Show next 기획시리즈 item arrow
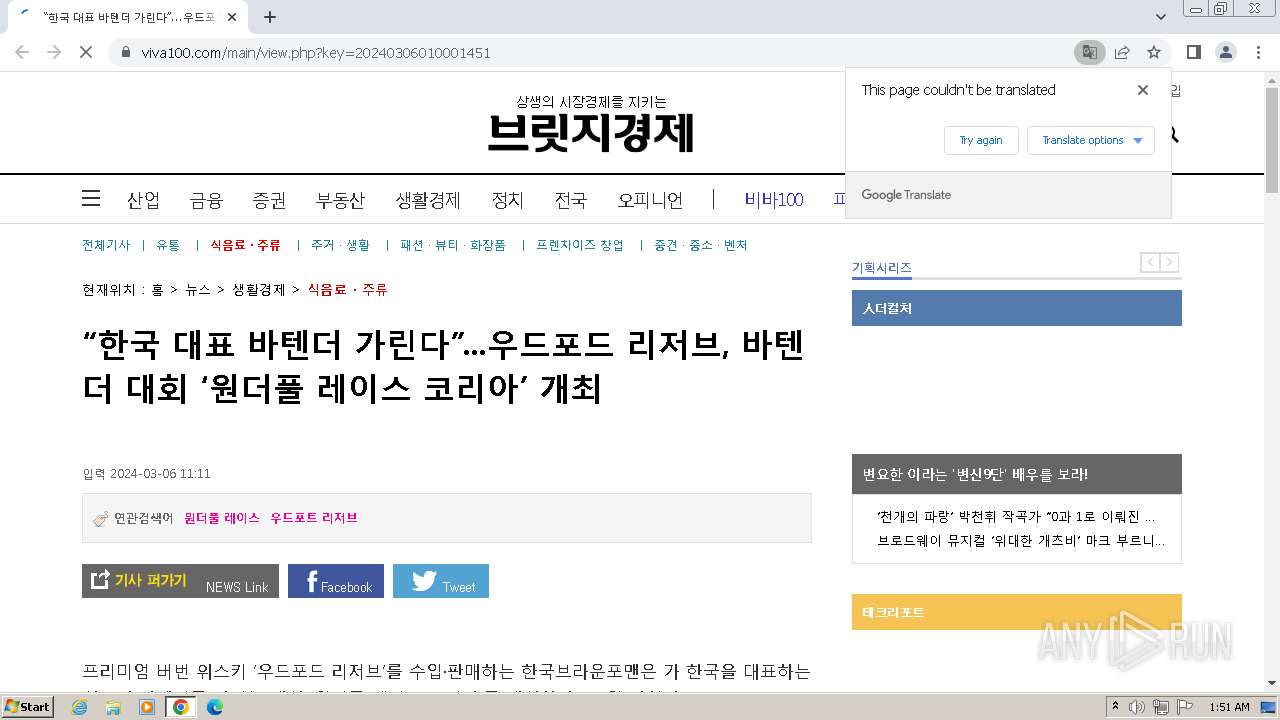 tap(1169, 263)
